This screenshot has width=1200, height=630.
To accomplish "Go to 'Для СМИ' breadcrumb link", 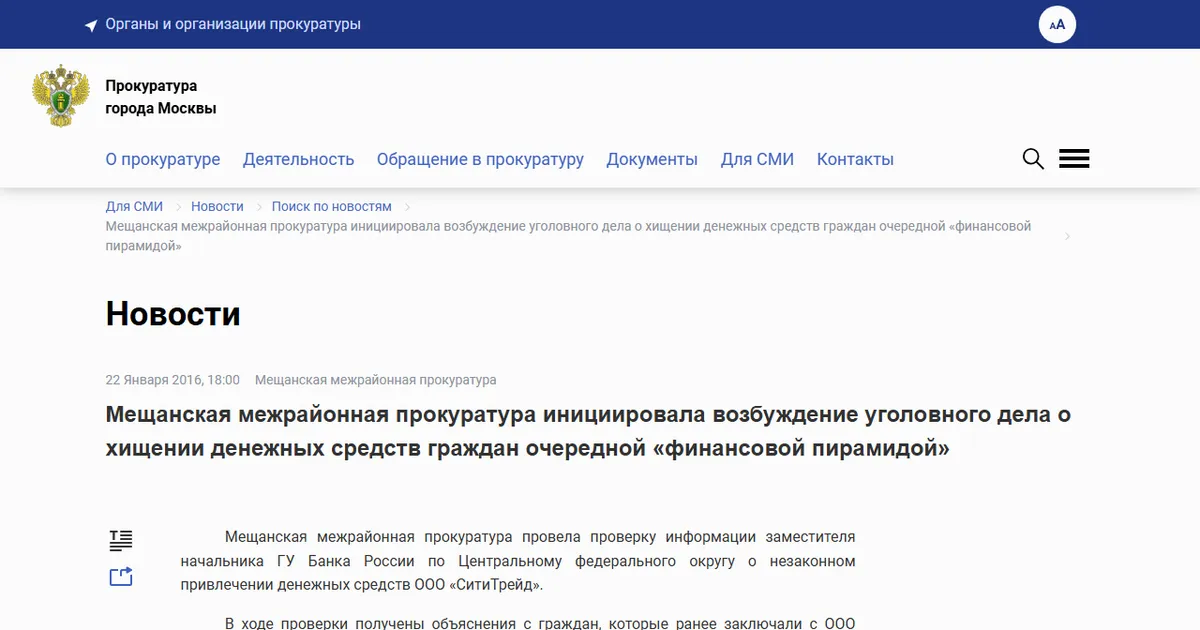I will tap(134, 207).
